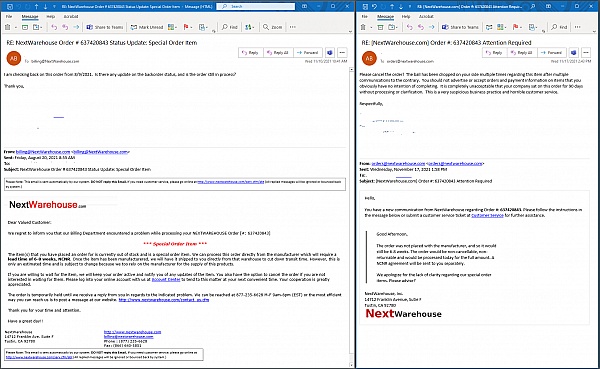This screenshot has height=369, width=600.
Task: Click the Archive icon in left window toolbar
Action: point(25,27)
